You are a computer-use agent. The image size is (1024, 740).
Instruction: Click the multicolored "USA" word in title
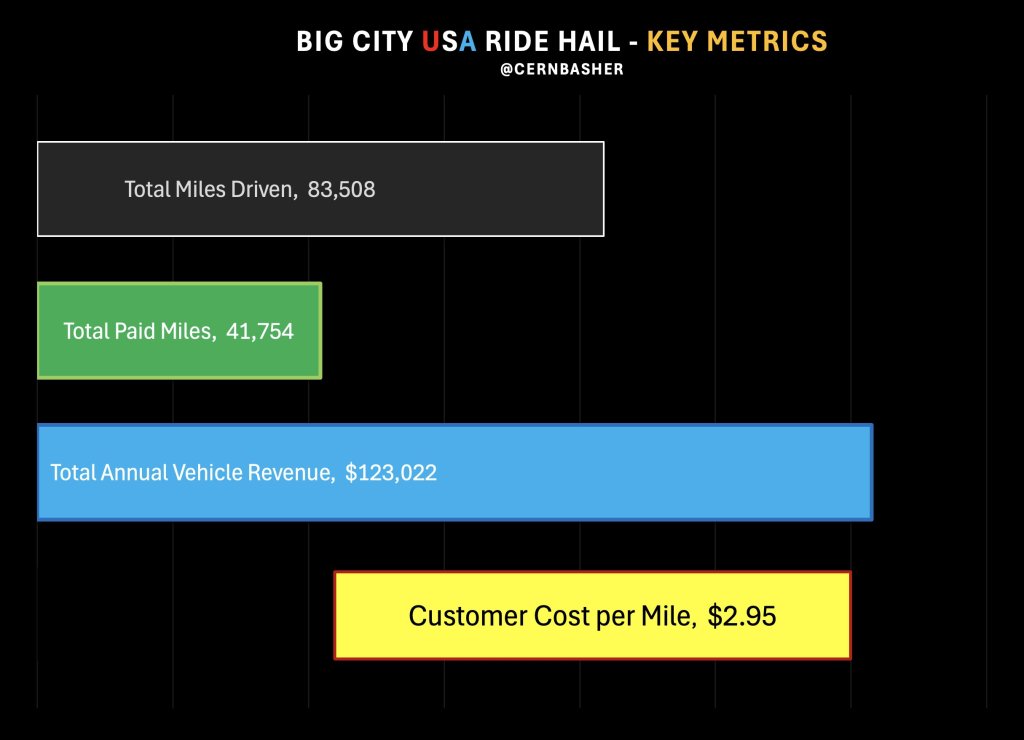click(x=449, y=42)
